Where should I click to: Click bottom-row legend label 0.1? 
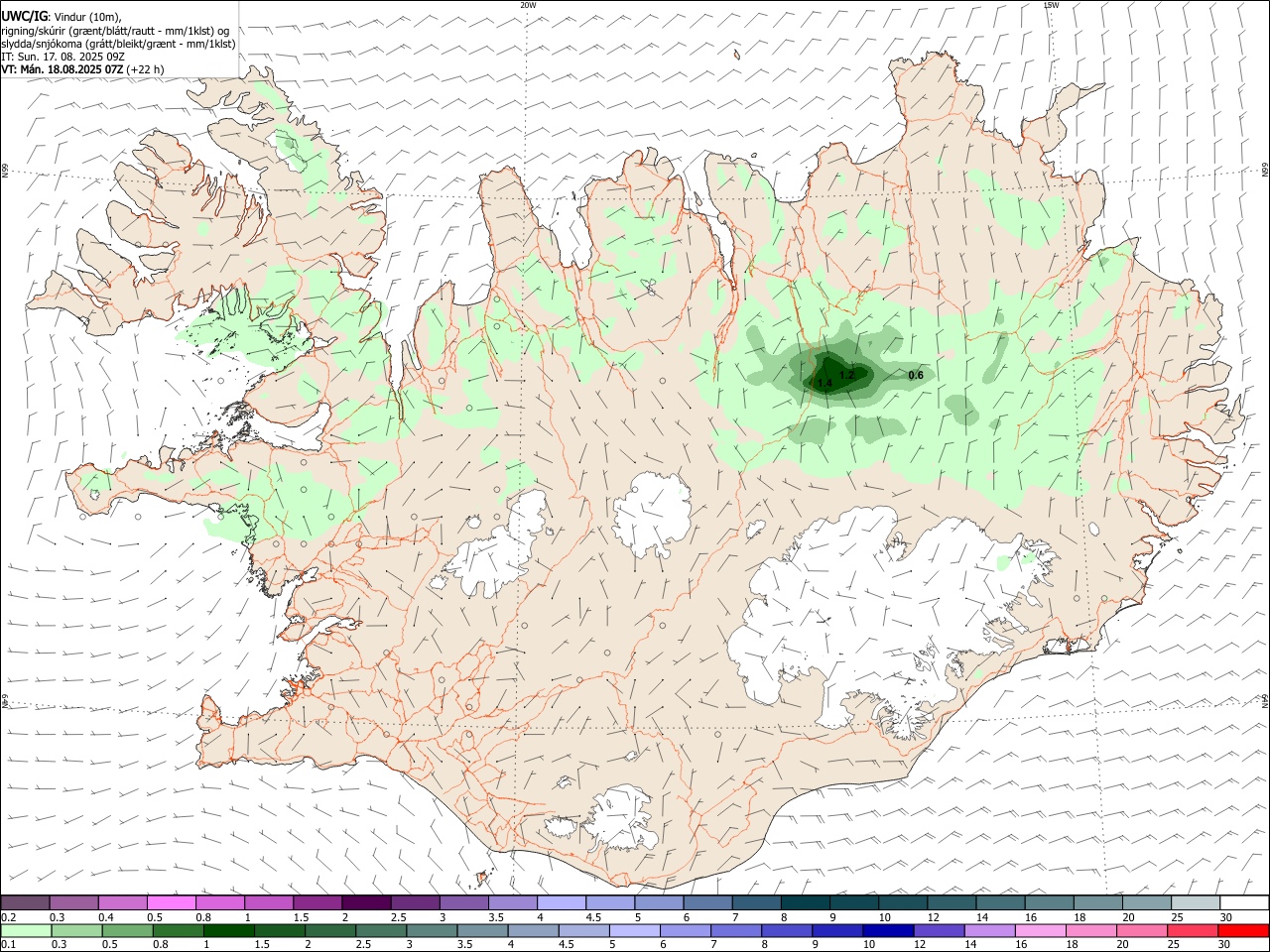pyautogui.click(x=8, y=944)
